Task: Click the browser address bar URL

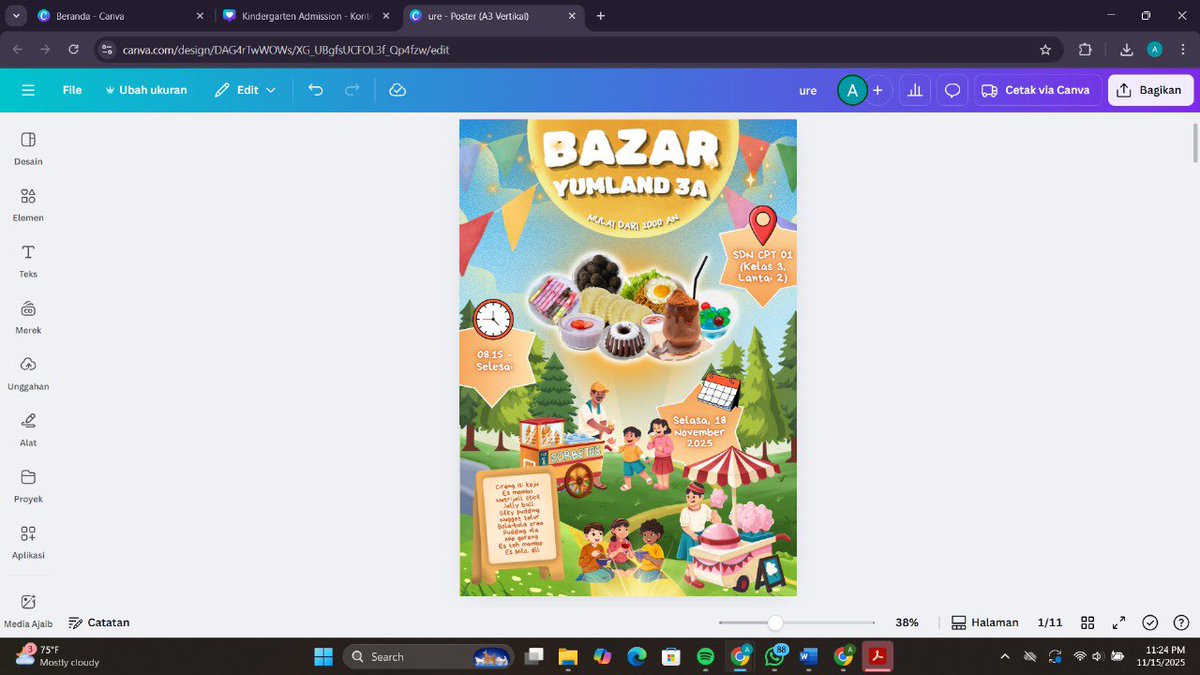Action: coord(285,49)
